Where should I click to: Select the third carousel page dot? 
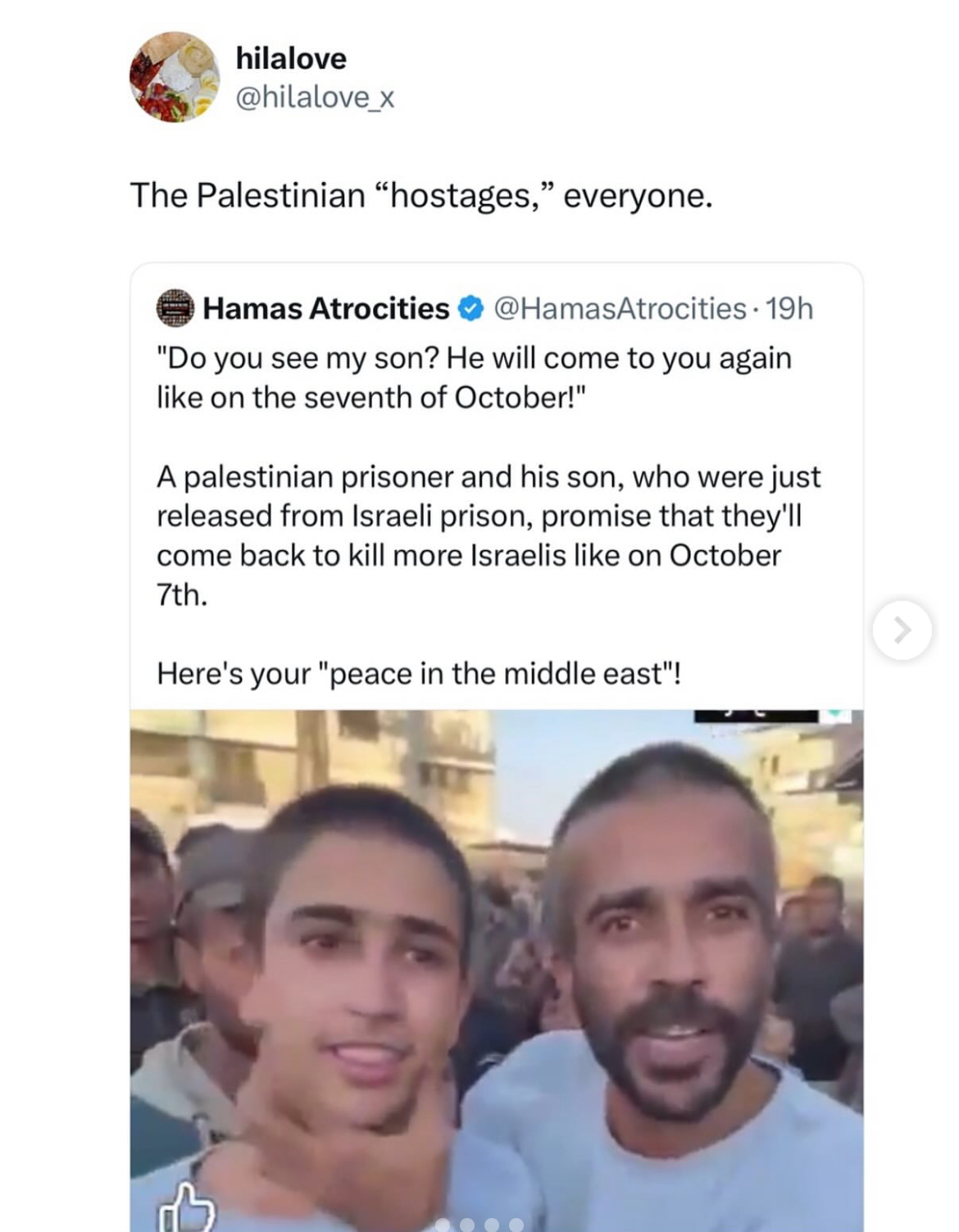pyautogui.click(x=493, y=1224)
